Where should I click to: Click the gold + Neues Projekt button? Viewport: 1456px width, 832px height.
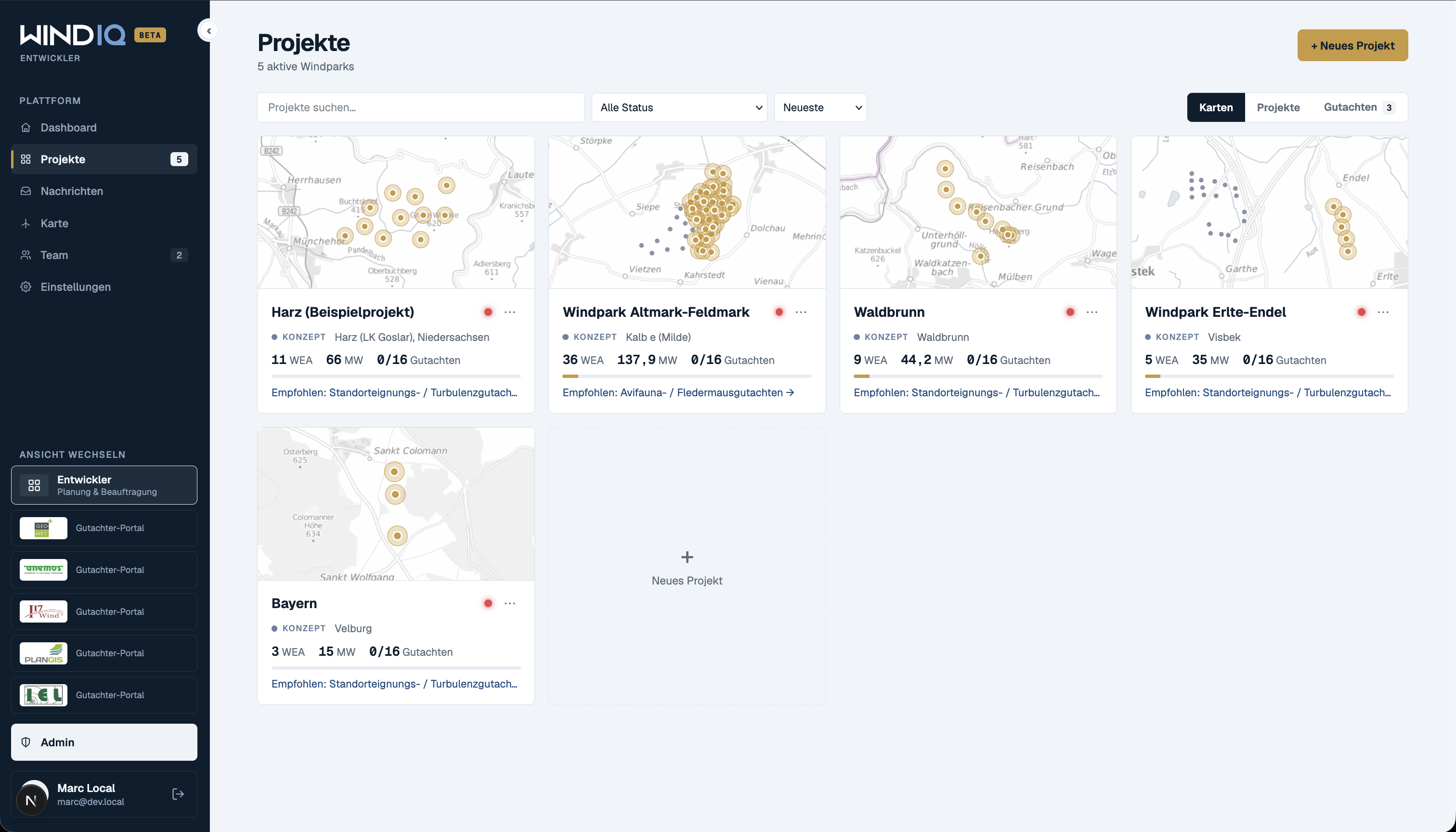click(1352, 45)
